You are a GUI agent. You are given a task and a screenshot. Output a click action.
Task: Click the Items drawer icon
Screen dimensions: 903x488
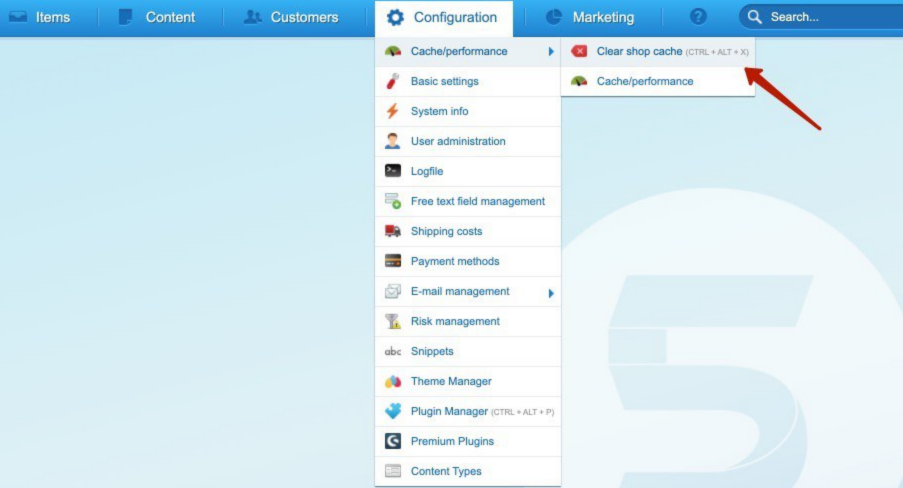[x=18, y=17]
